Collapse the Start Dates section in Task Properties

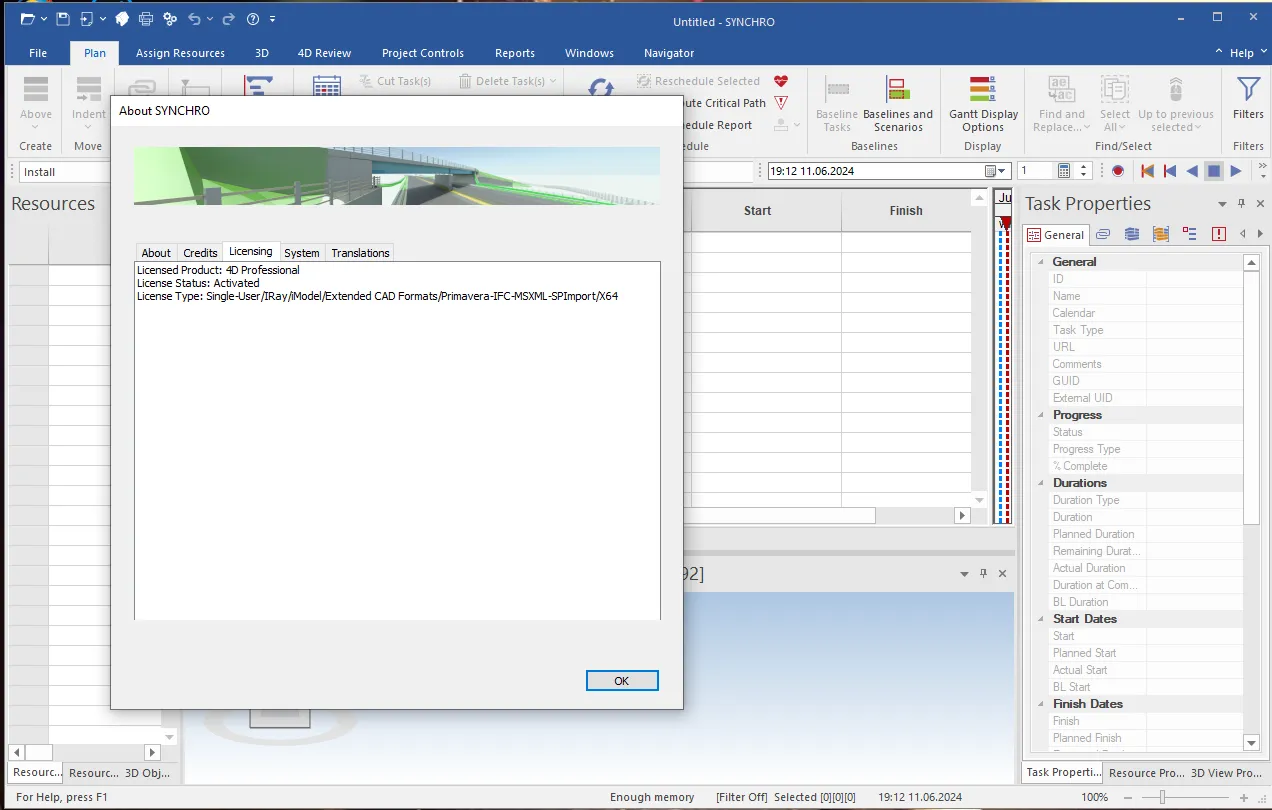[x=1040, y=619]
